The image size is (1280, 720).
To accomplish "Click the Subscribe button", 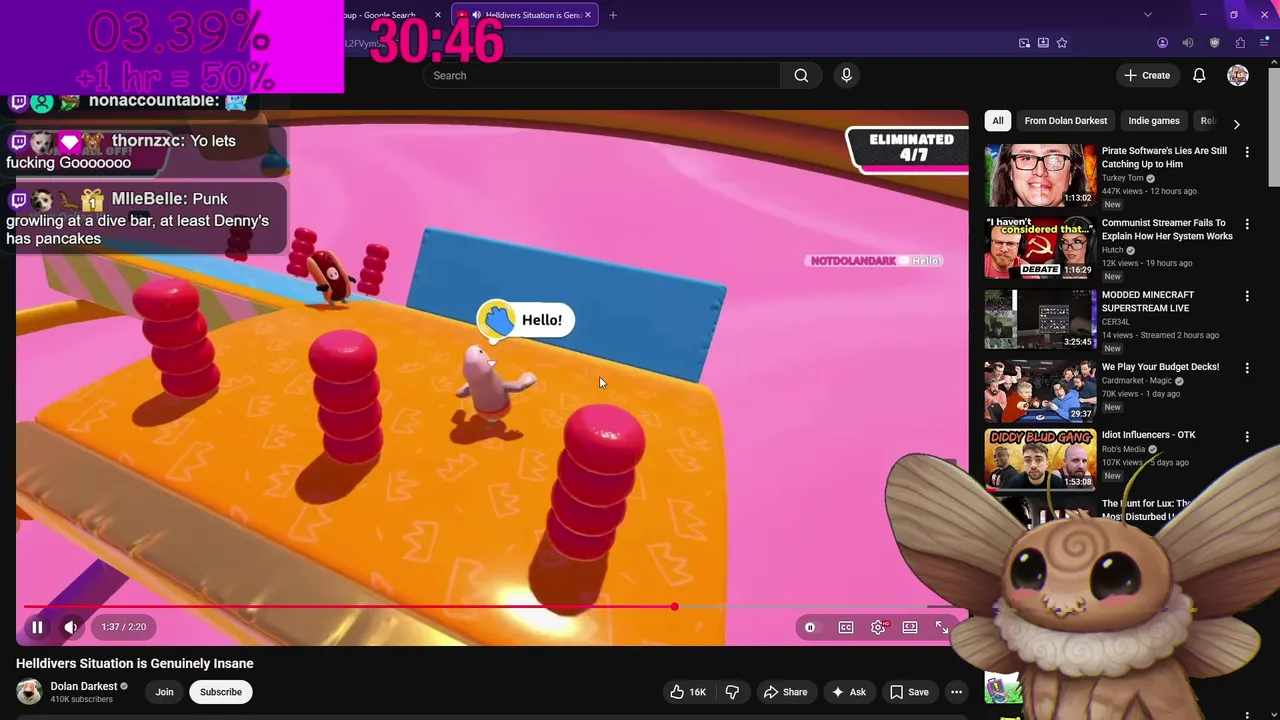I will point(221,692).
